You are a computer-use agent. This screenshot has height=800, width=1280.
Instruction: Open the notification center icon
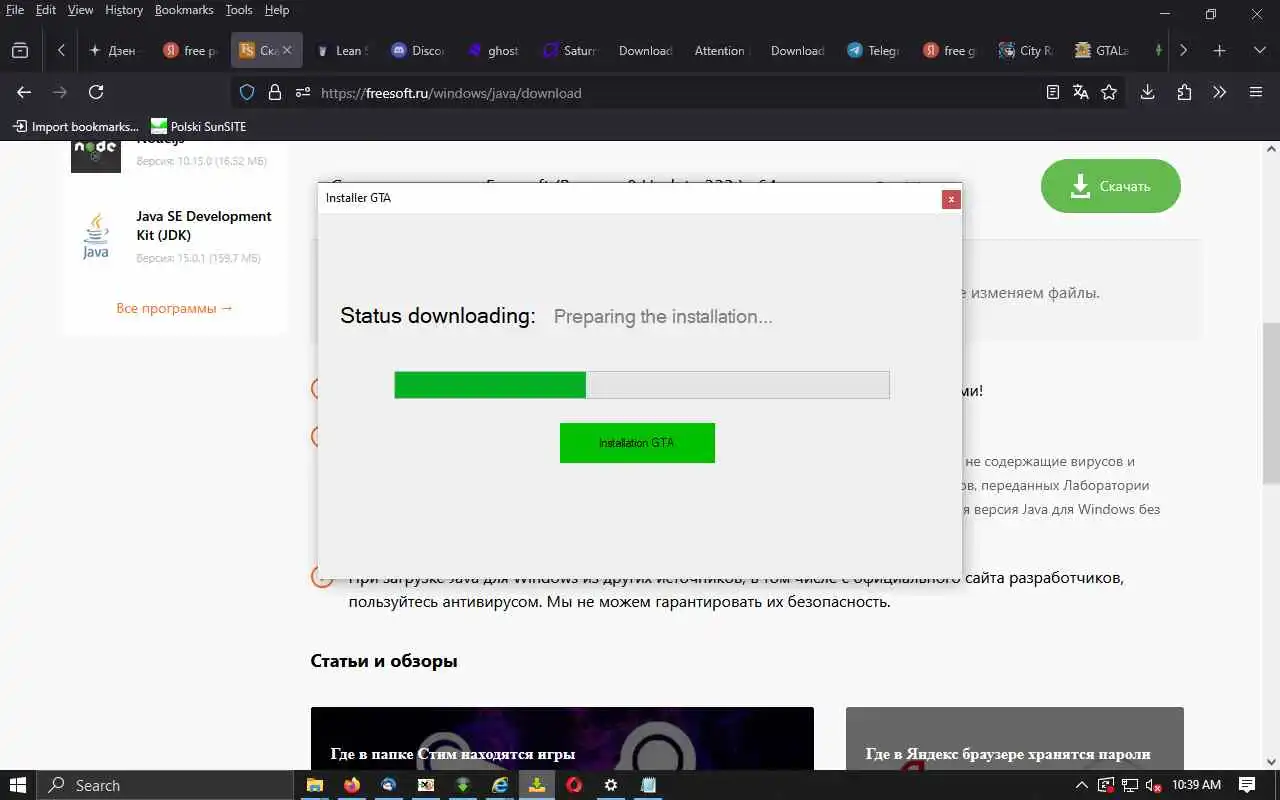[1247, 785]
